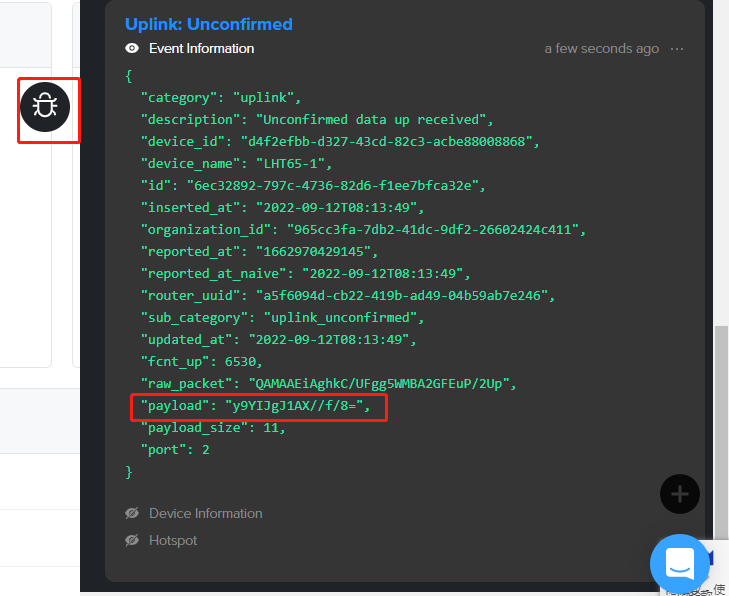The height and width of the screenshot is (596, 729).
Task: Click the Uplink: Unconfirmed heading
Action: coord(209,24)
